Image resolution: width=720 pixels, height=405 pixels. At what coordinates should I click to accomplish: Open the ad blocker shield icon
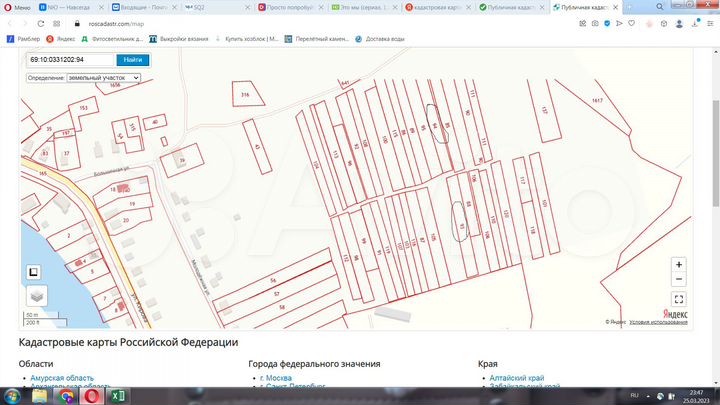607,23
